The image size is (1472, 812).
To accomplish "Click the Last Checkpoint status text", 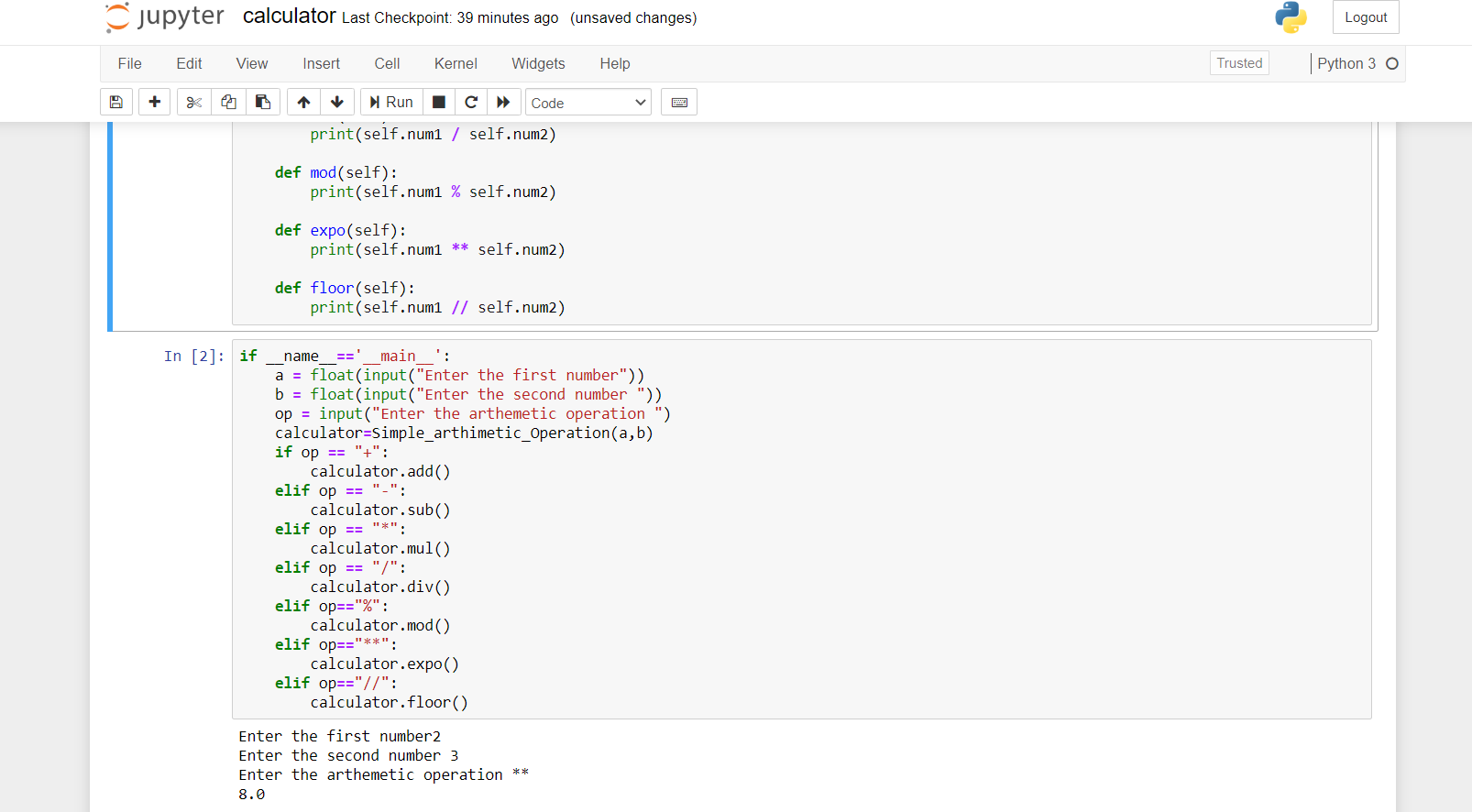I will point(450,18).
